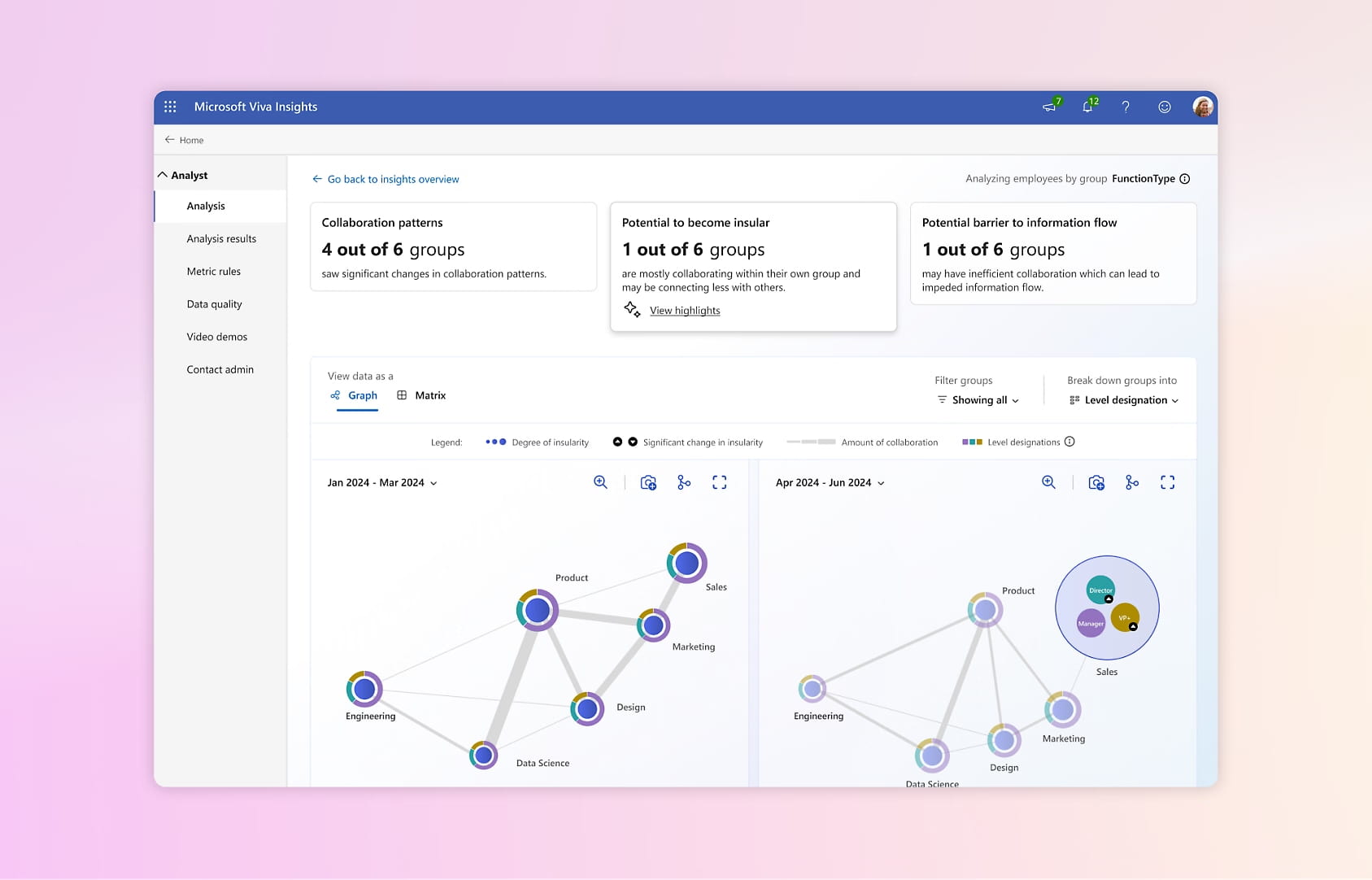
Task: Click the Director node in Sales bubble
Action: [1100, 590]
